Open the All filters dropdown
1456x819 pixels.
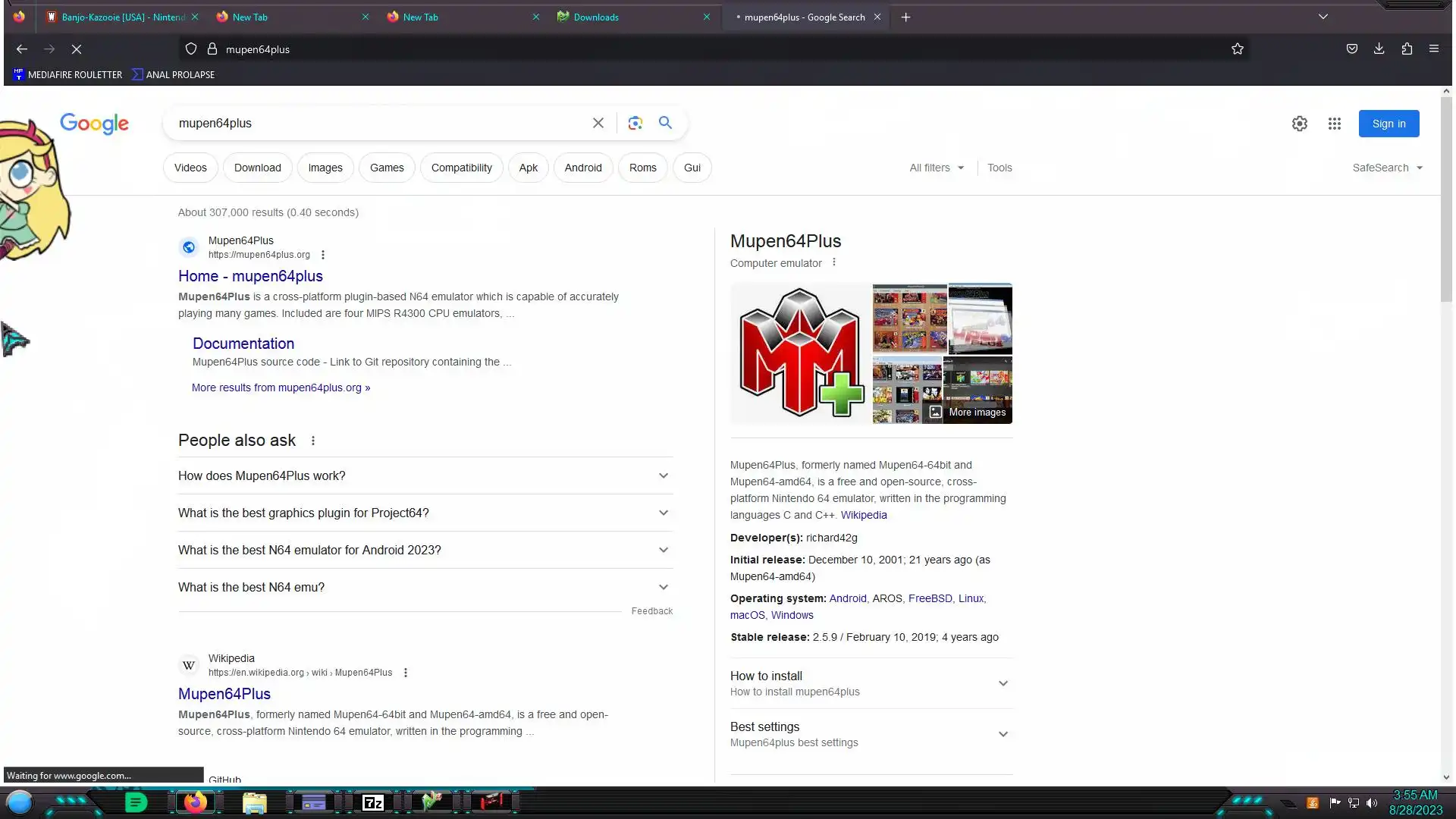(936, 168)
